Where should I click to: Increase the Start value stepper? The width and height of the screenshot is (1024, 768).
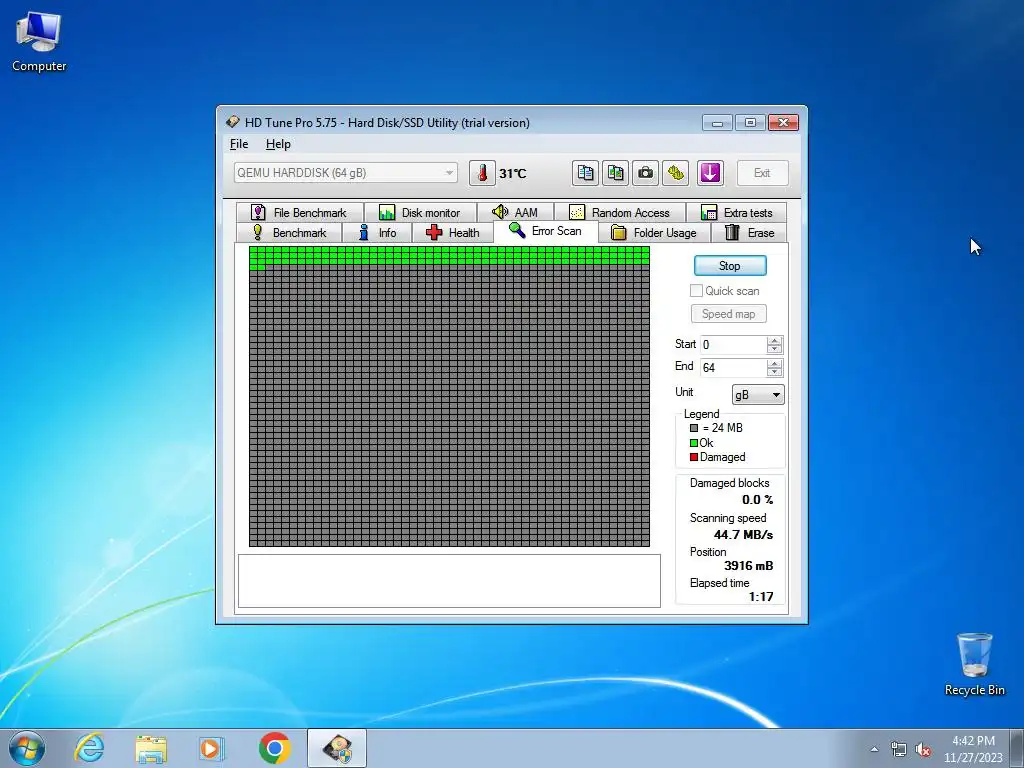775,340
